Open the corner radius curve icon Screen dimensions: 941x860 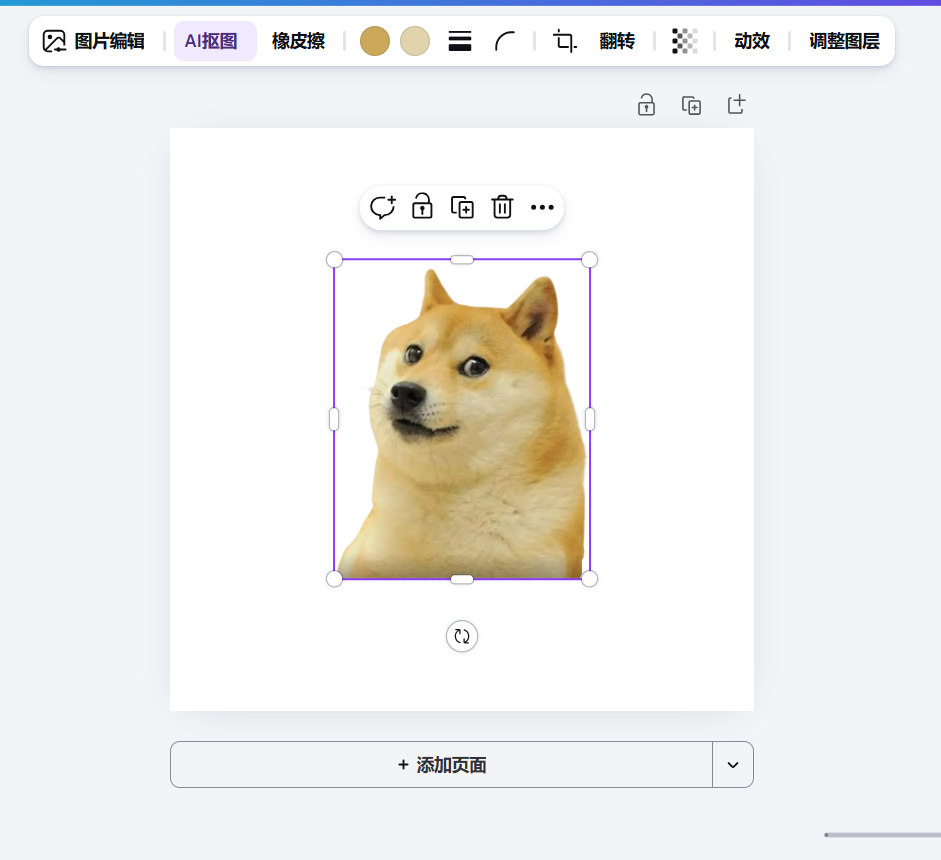click(505, 41)
